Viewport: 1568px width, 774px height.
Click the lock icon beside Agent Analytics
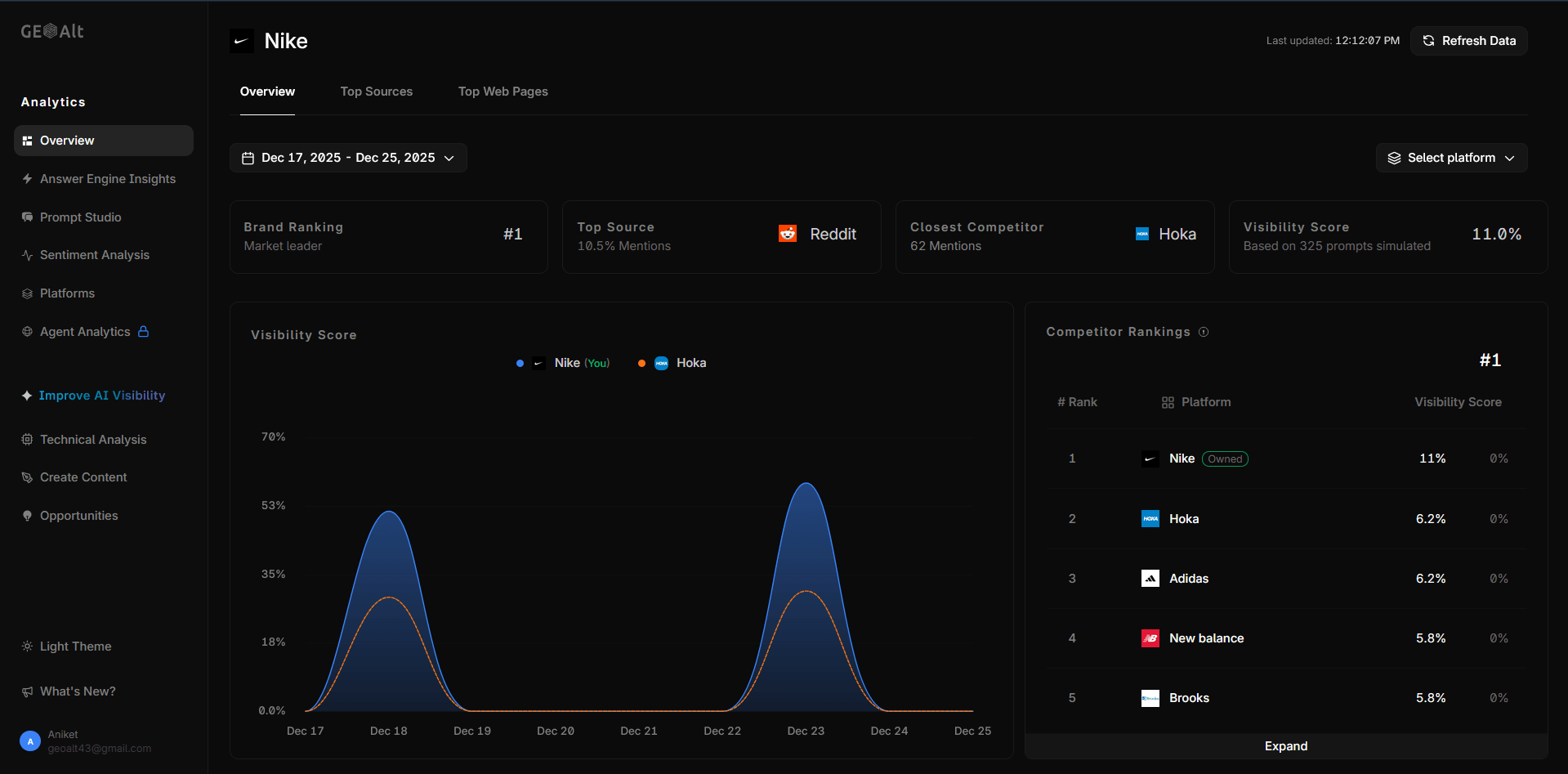coord(144,331)
